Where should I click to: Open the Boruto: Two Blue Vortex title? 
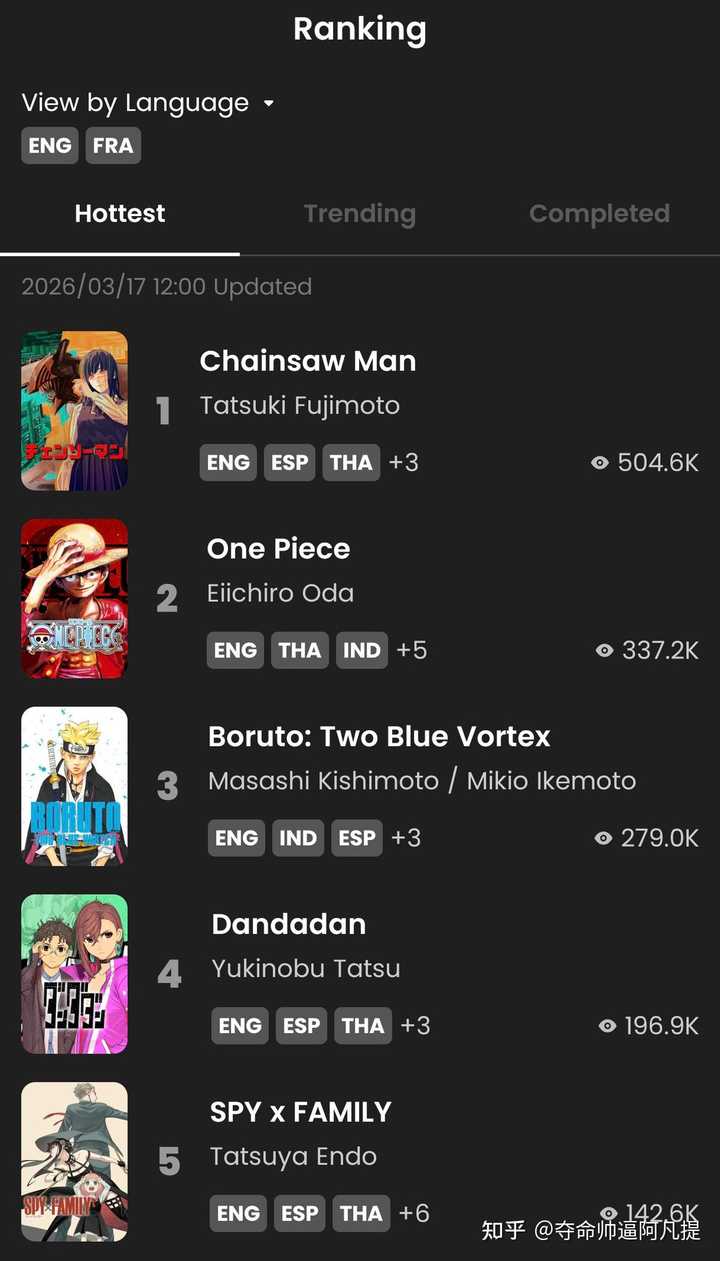click(379, 737)
